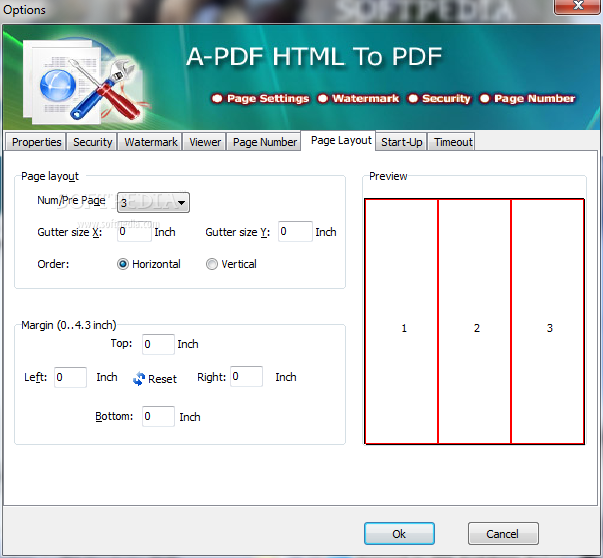Open the Watermark tab
603x558 pixels.
pos(150,142)
